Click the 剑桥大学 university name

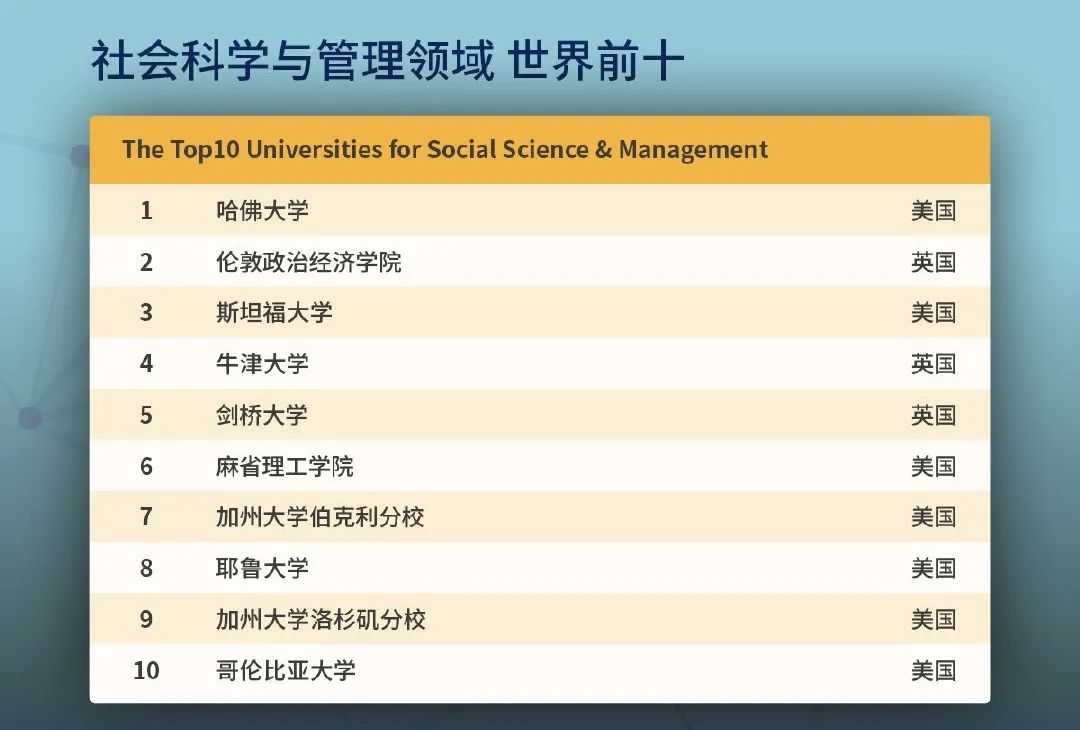[262, 415]
